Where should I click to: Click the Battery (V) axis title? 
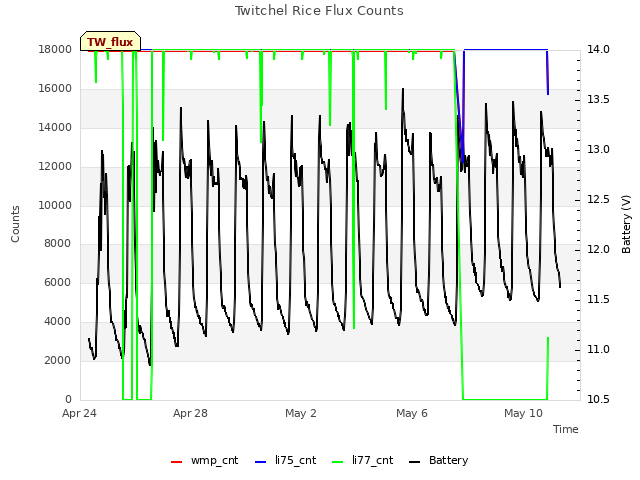[626, 224]
